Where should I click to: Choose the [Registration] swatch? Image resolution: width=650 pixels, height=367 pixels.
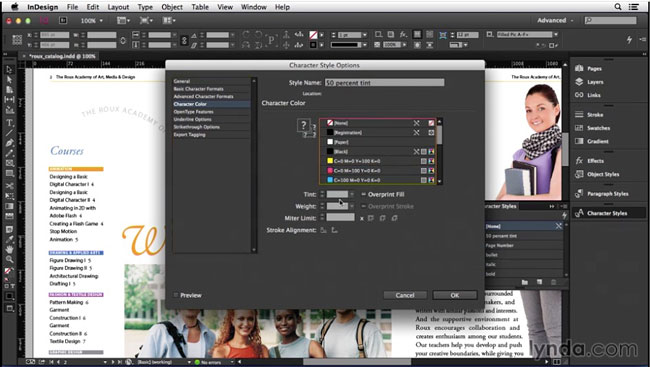[378, 132]
